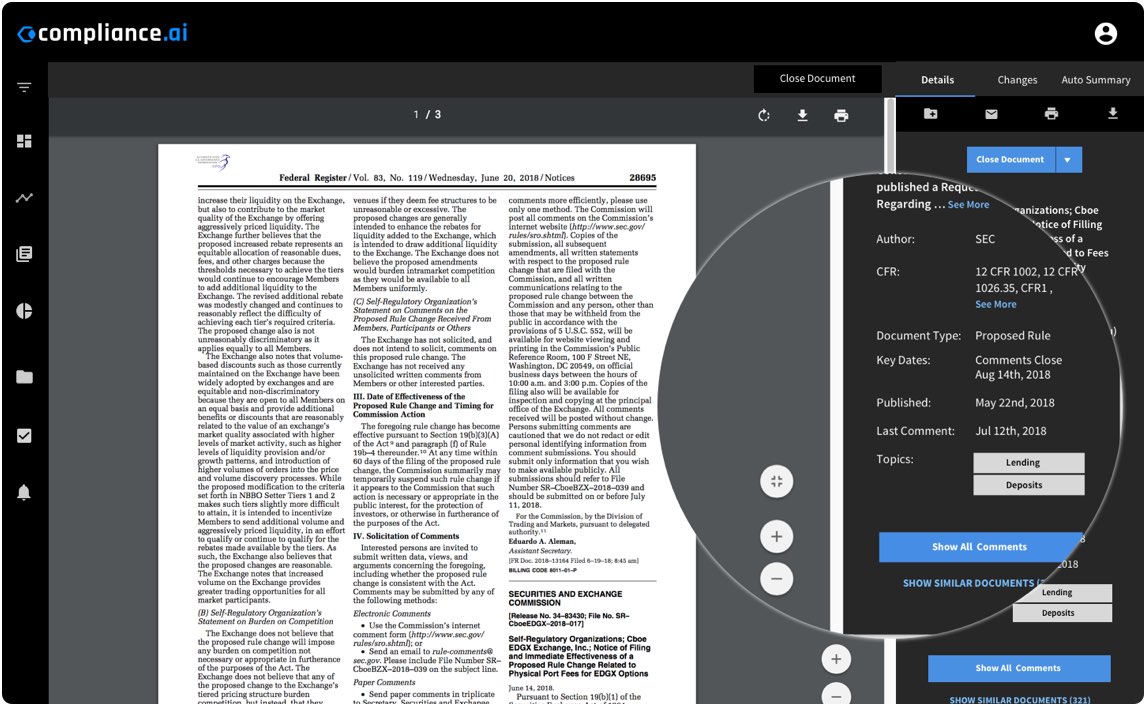The width and height of the screenshot is (1146, 706).
Task: Click the compliance.ai logo
Action: (102, 33)
